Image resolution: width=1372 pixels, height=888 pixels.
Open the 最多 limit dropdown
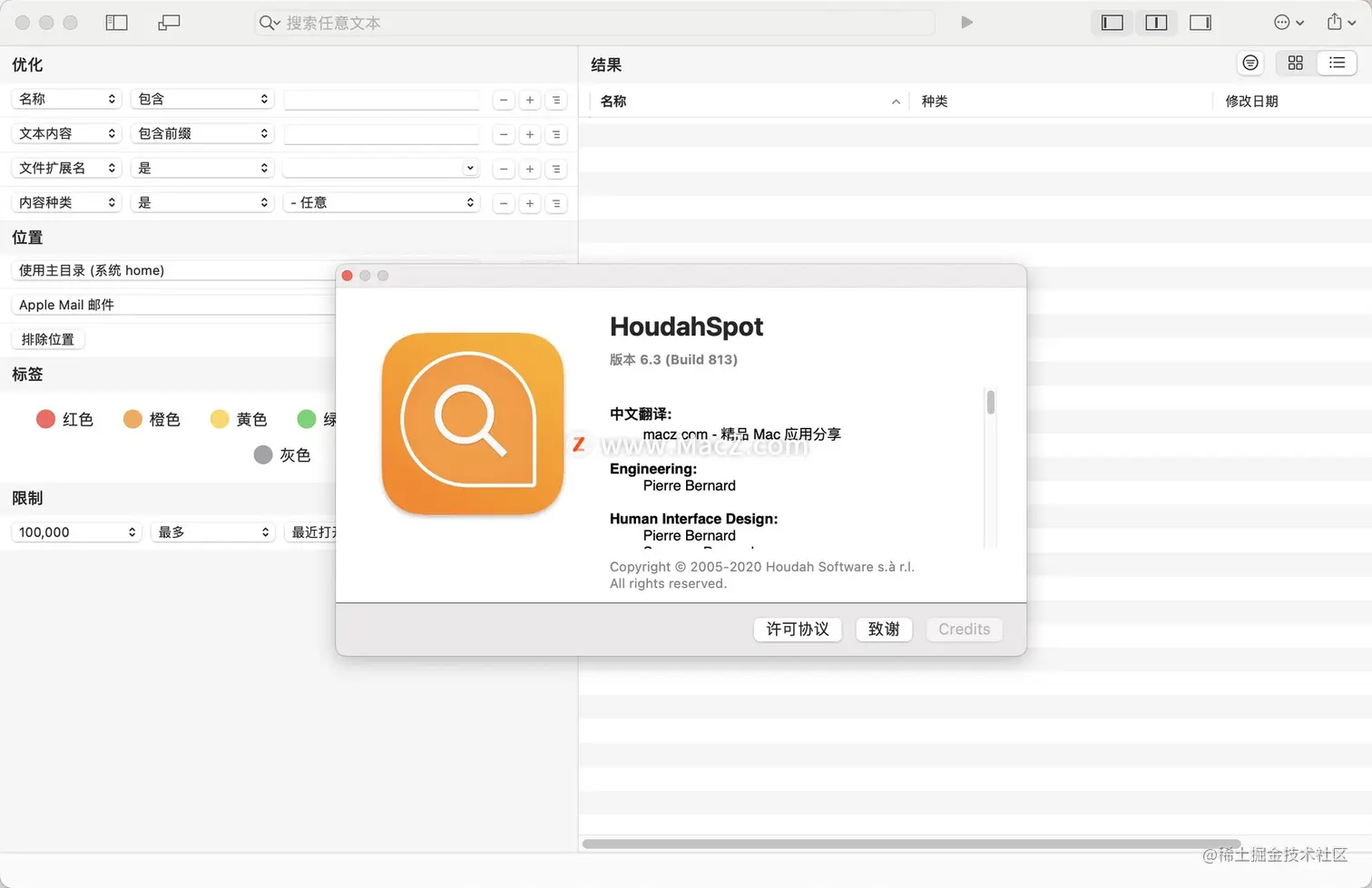click(213, 532)
